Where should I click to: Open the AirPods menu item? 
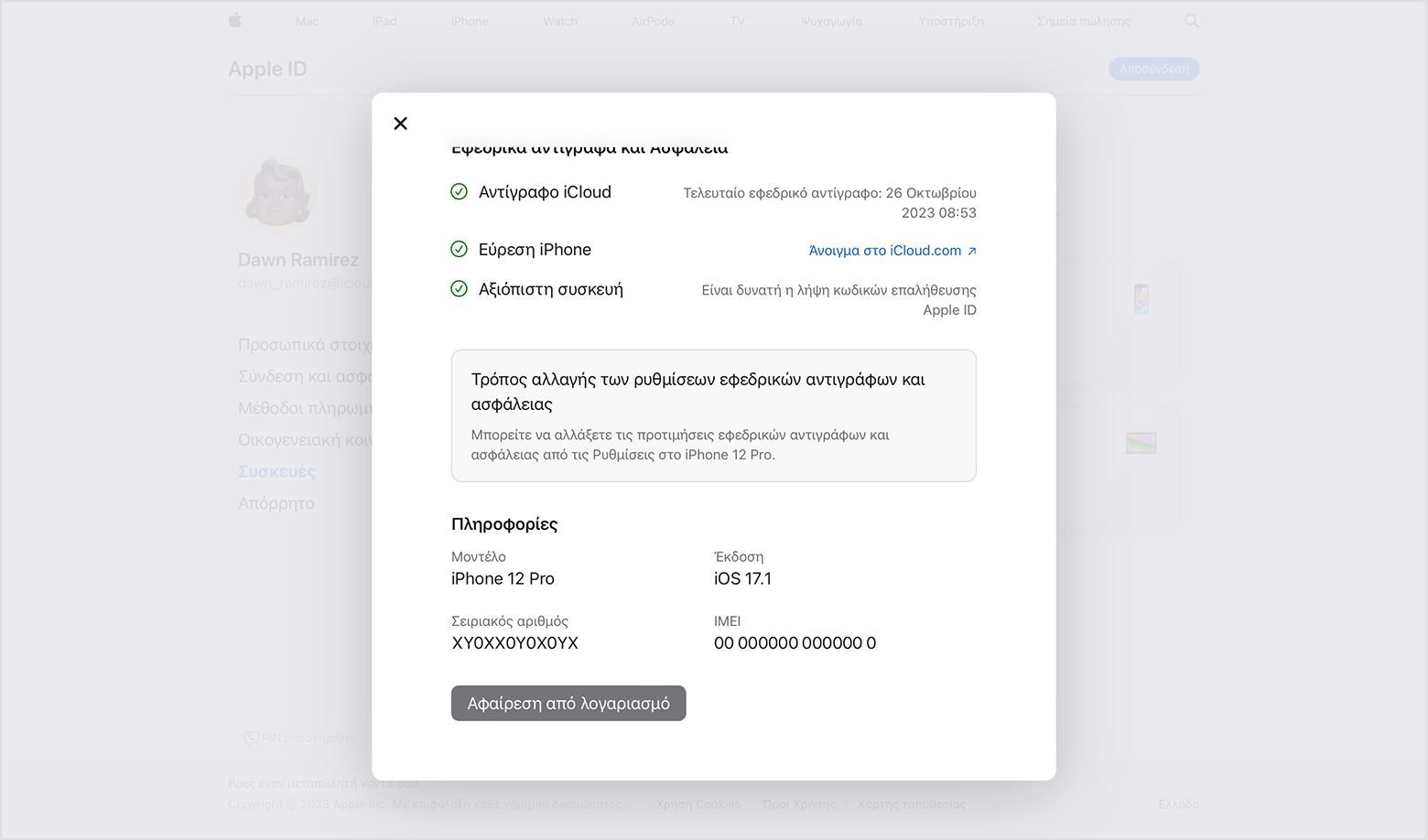(653, 21)
